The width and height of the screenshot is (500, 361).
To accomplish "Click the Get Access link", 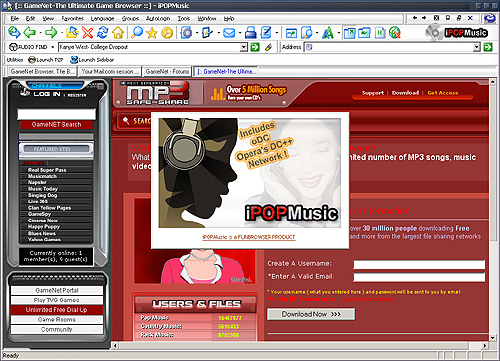I will click(443, 93).
